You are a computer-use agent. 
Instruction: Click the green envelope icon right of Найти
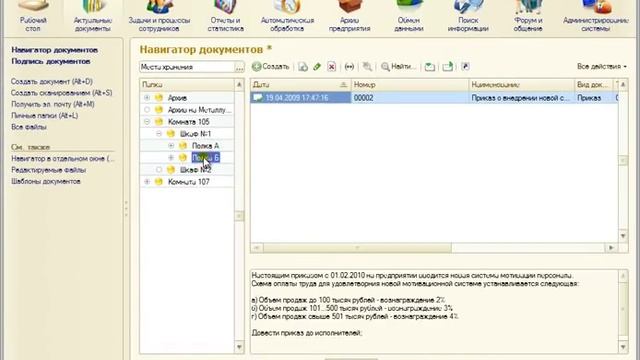[429, 67]
